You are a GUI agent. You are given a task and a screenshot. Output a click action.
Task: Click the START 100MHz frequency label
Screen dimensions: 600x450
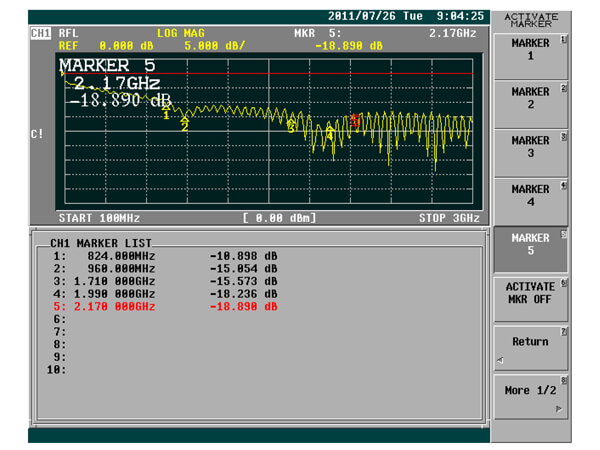coord(99,218)
